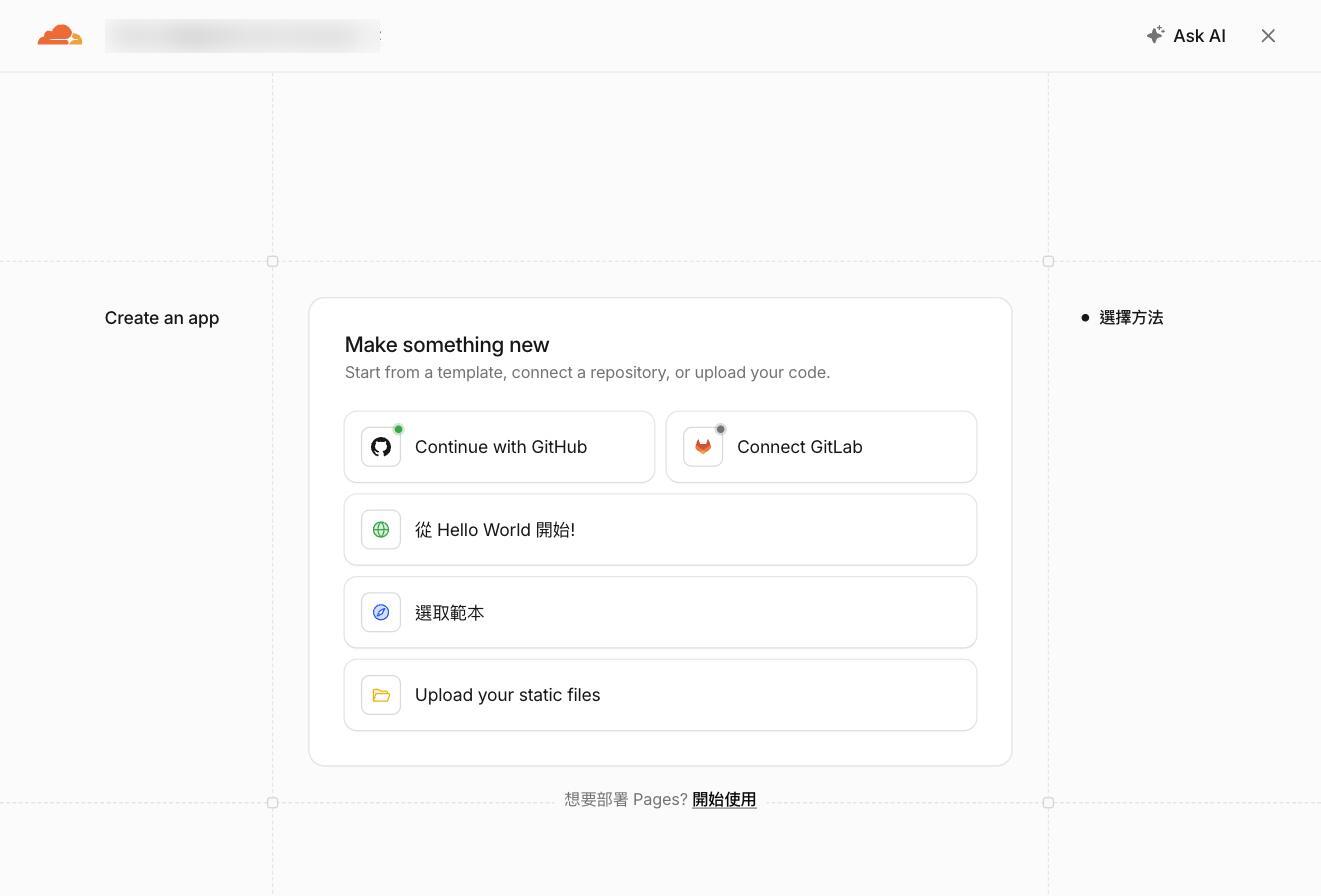This screenshot has width=1321, height=896.
Task: Click the 'Start from a template' description text
Action: (587, 373)
